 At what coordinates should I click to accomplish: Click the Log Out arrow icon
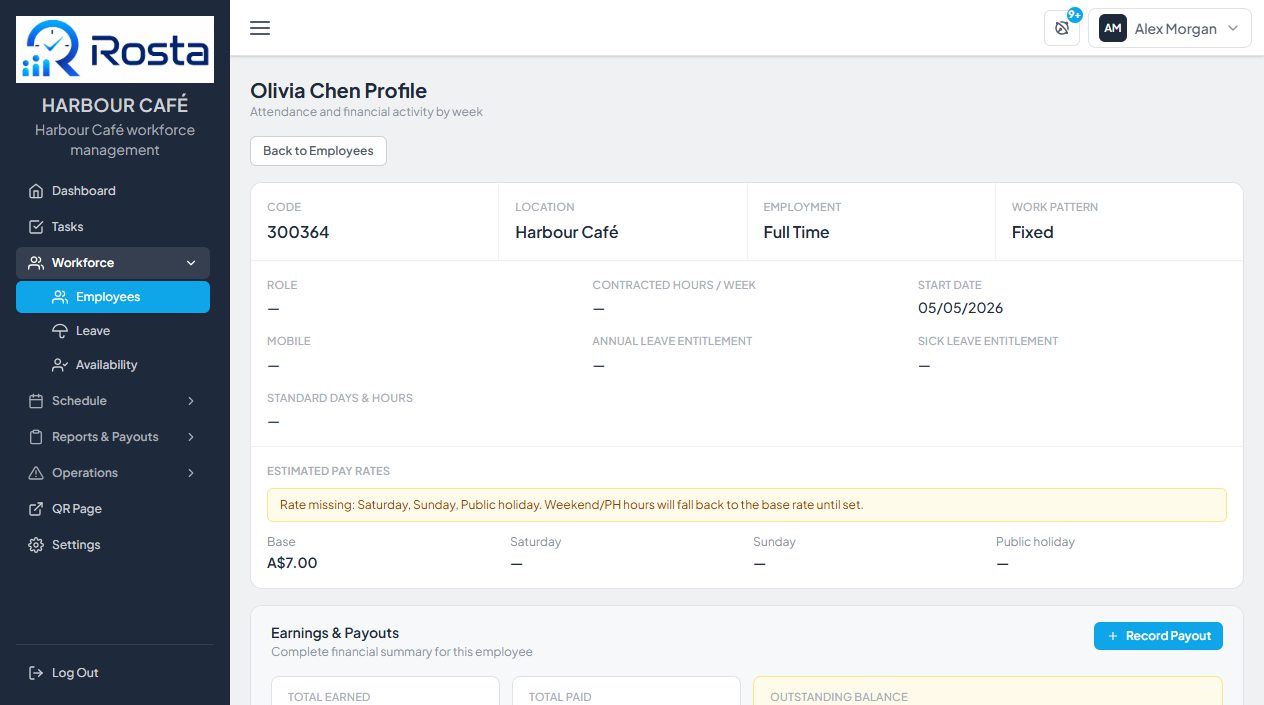(36, 673)
